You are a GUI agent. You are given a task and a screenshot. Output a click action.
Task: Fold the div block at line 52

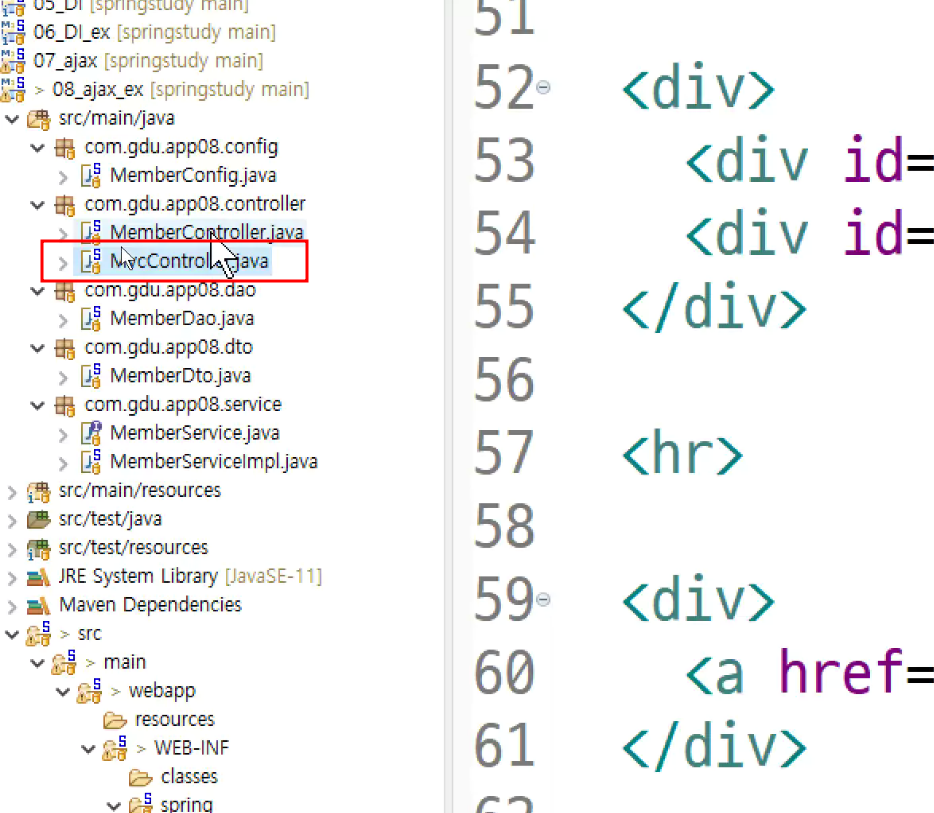tap(543, 88)
